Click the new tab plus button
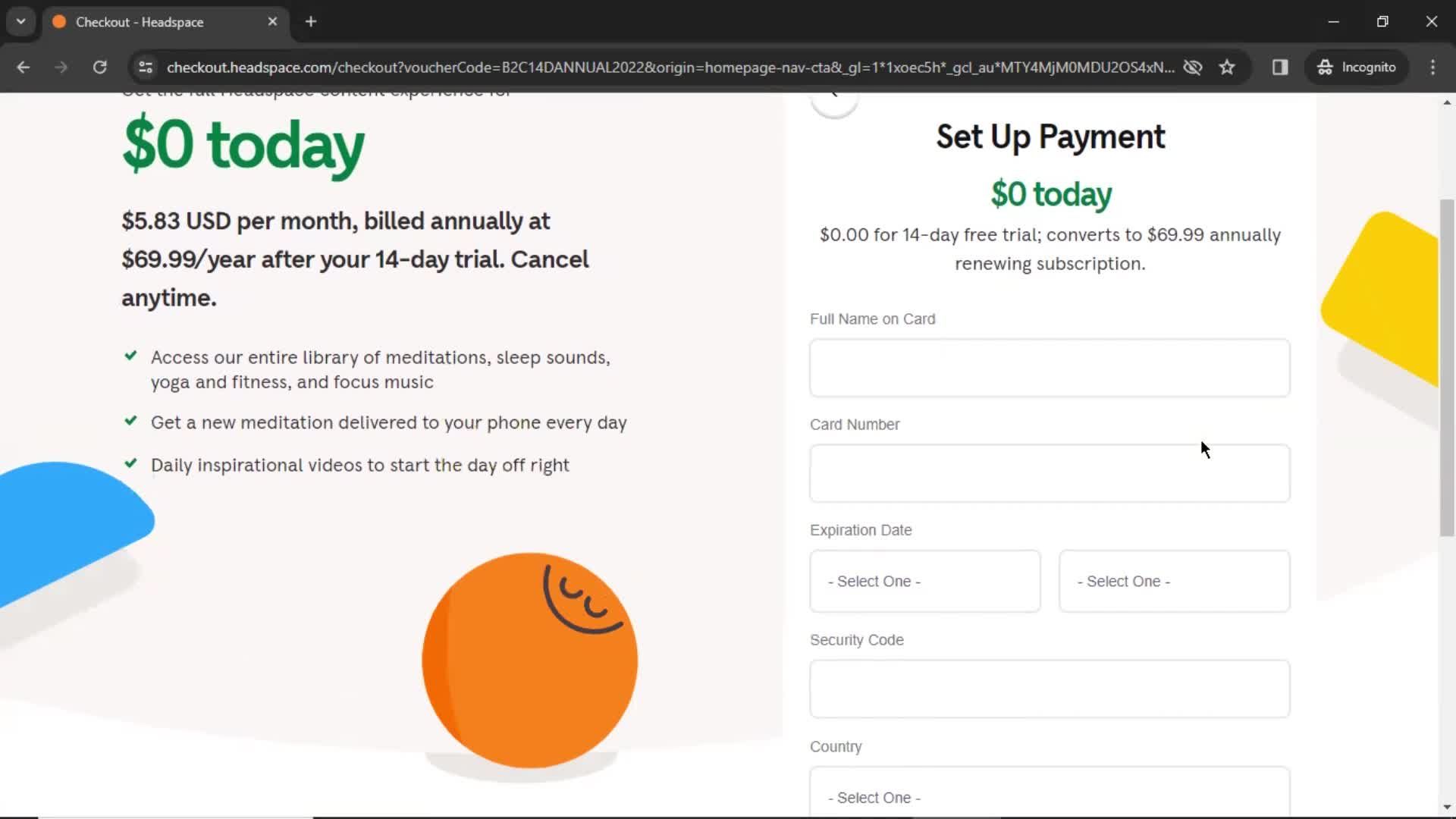 (310, 21)
